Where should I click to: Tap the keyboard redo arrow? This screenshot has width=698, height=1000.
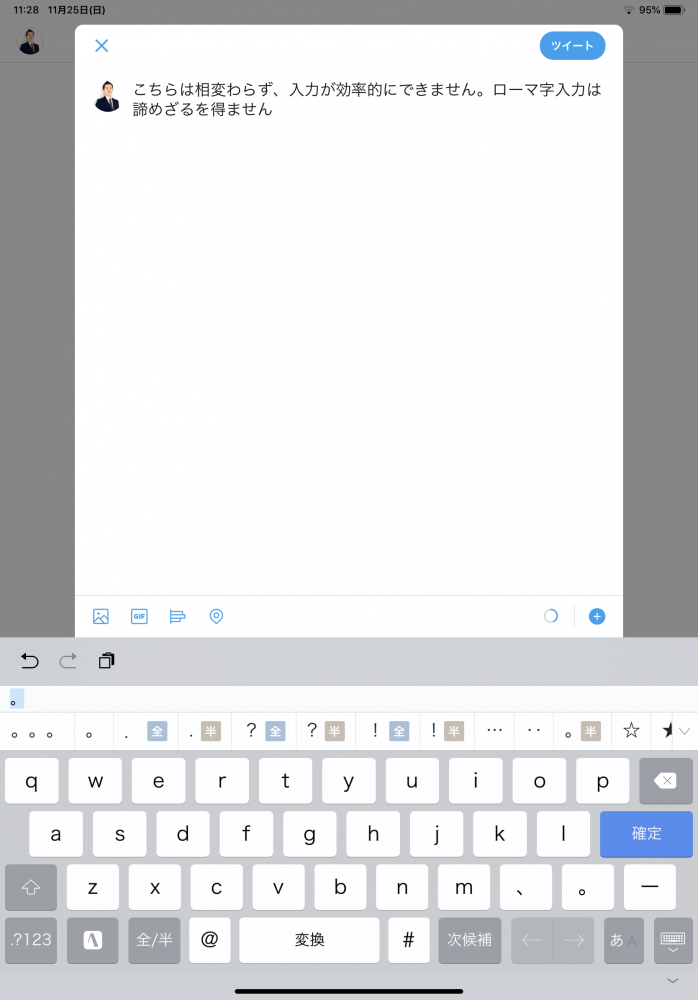68,661
